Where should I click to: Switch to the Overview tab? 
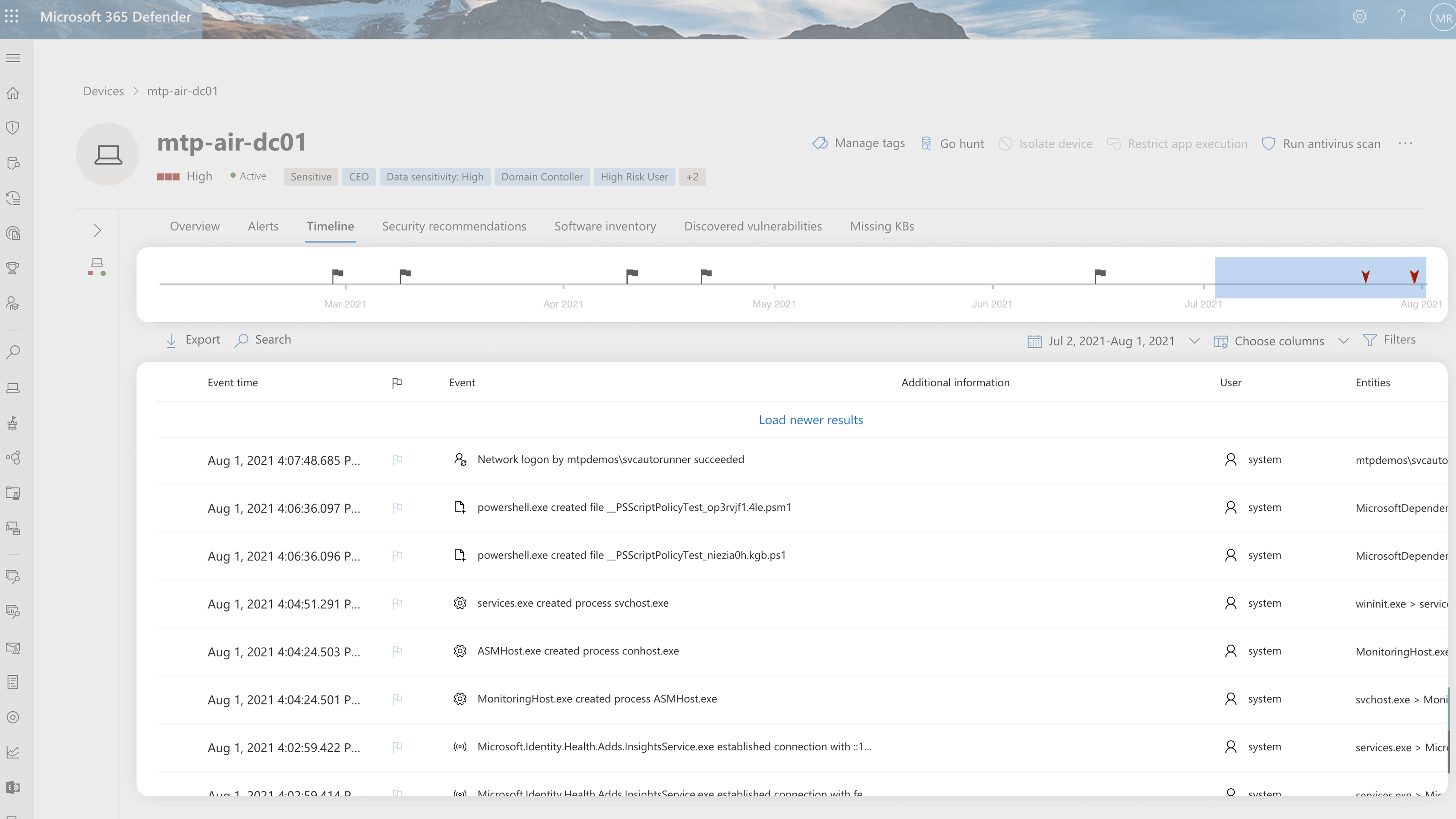[x=195, y=226]
